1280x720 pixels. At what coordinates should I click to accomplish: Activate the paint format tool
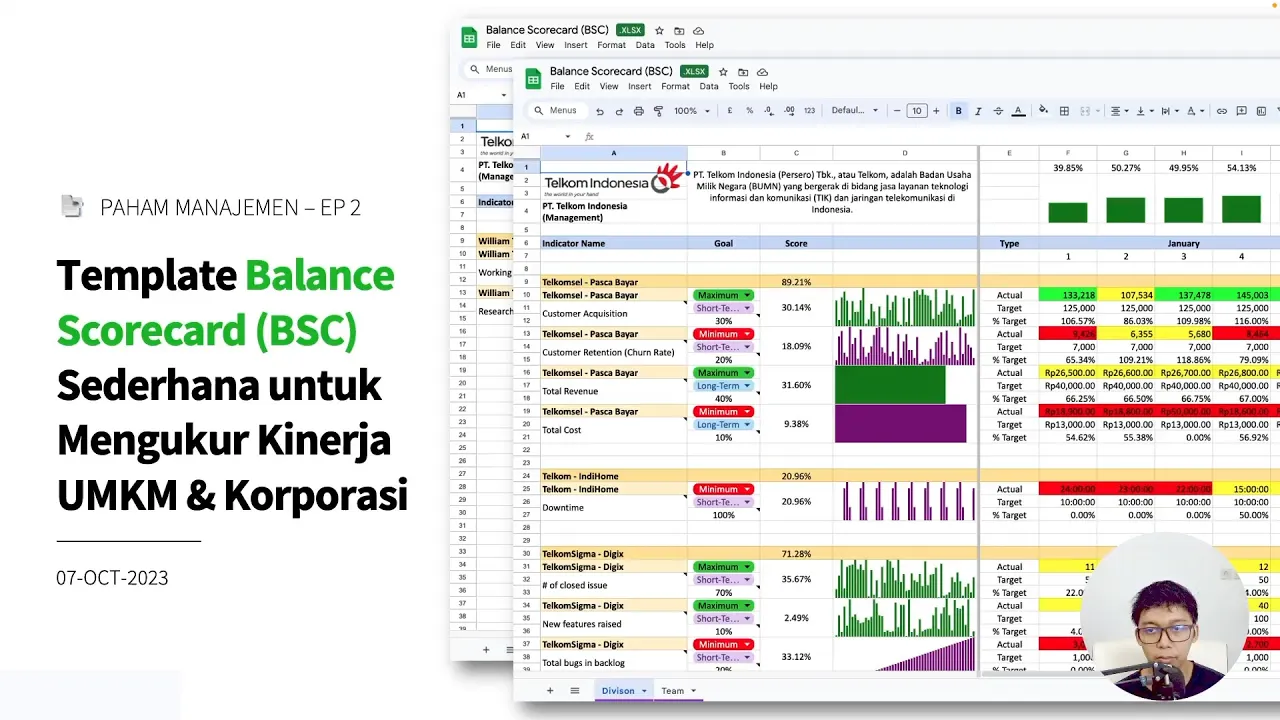658,111
